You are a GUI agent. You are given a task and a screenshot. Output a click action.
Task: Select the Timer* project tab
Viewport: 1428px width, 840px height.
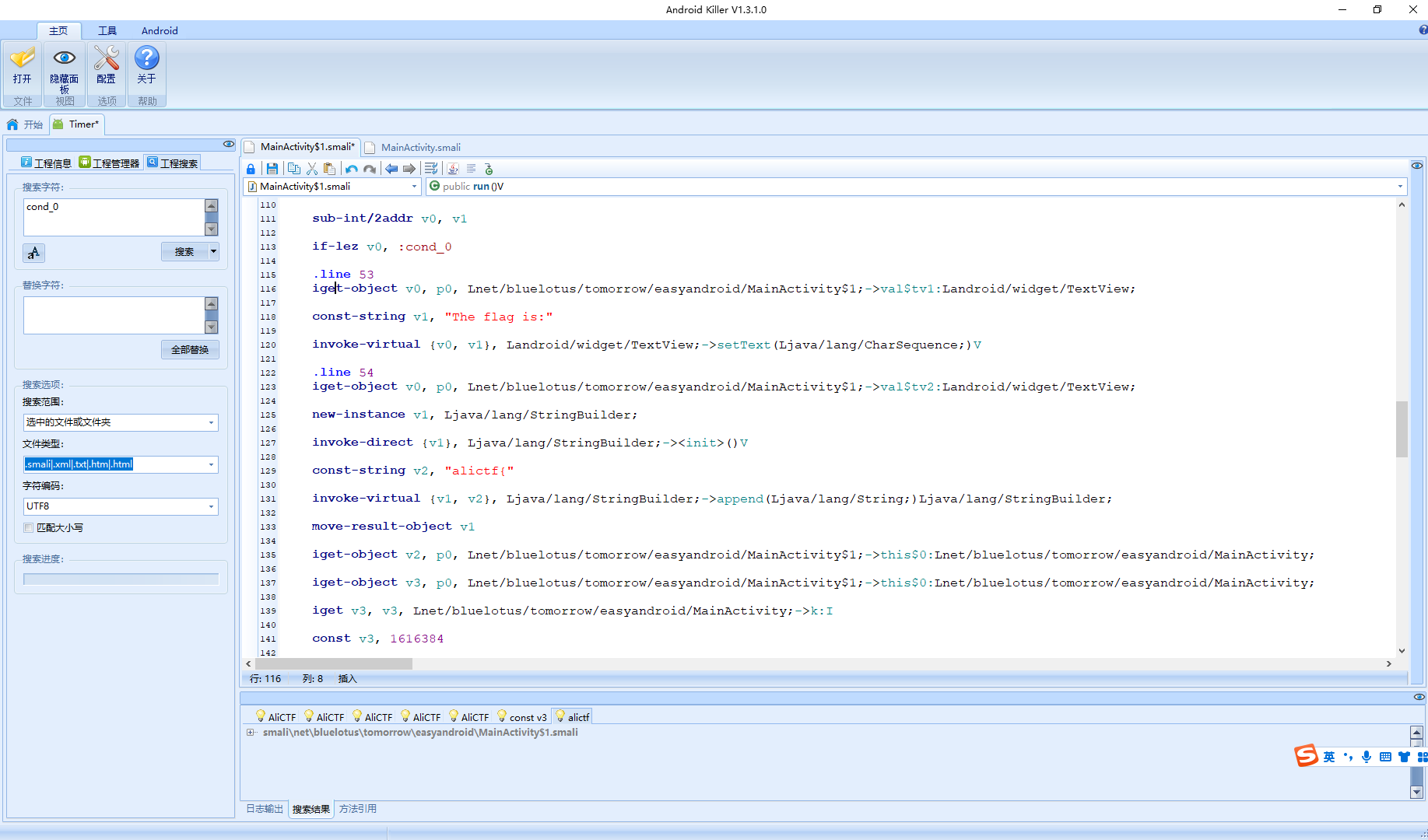tap(77, 124)
